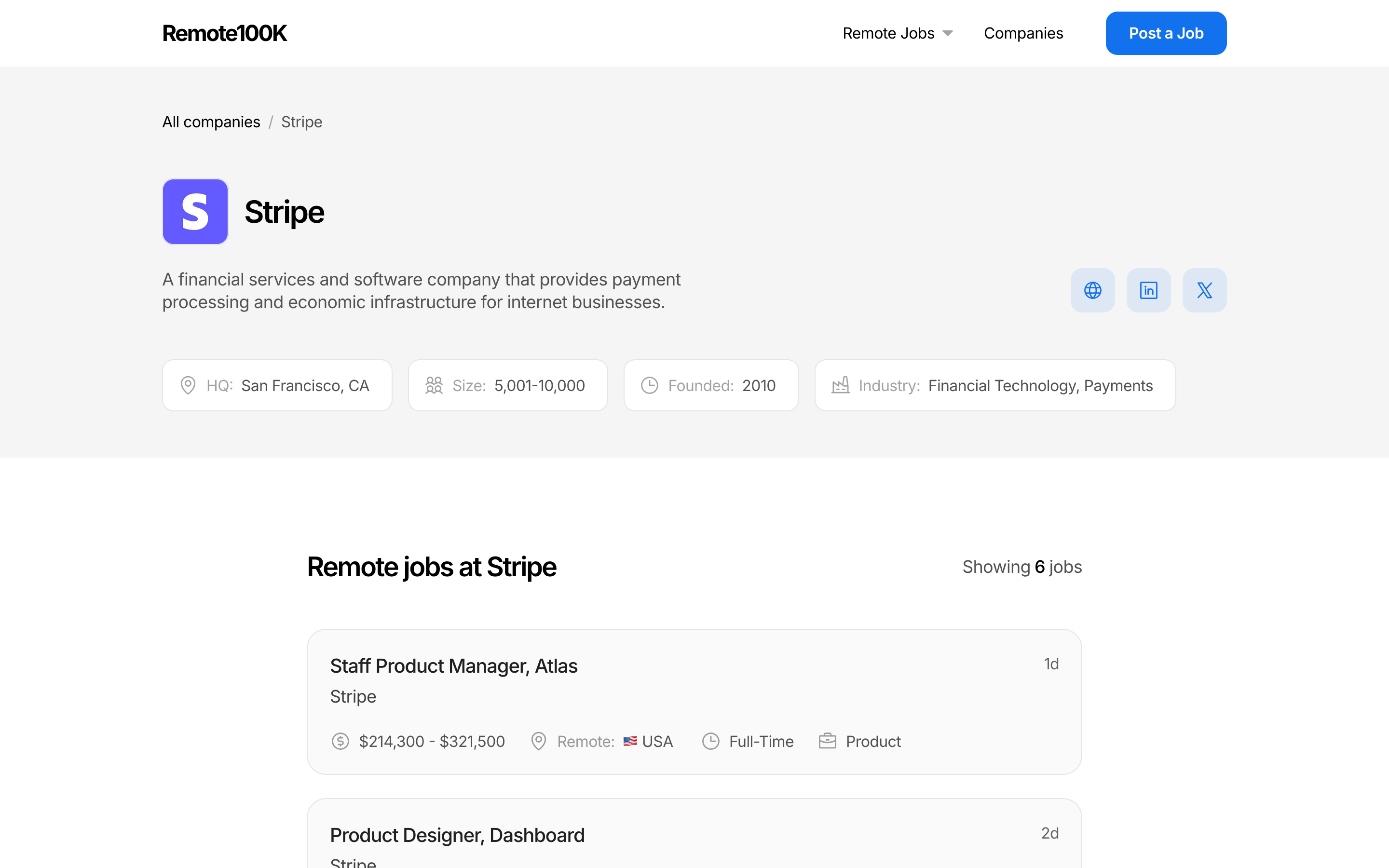Go to Remote100K home via logo

pos(224,33)
